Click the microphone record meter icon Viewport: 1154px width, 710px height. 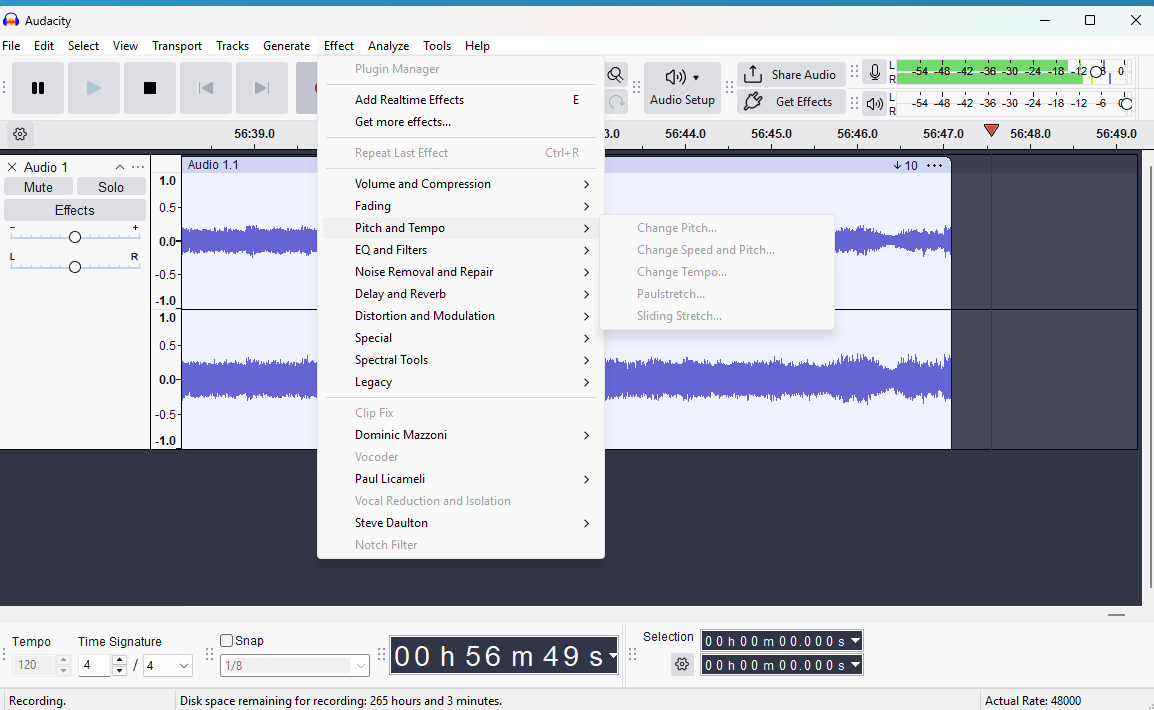(874, 72)
